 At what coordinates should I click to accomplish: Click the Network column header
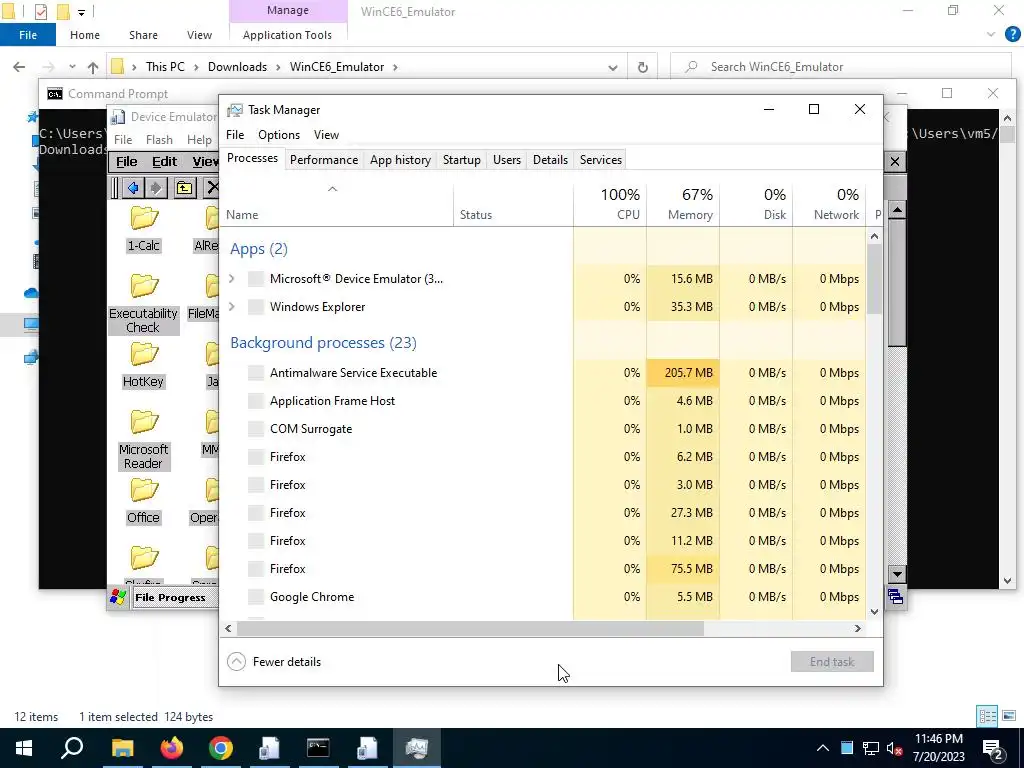coord(829,204)
